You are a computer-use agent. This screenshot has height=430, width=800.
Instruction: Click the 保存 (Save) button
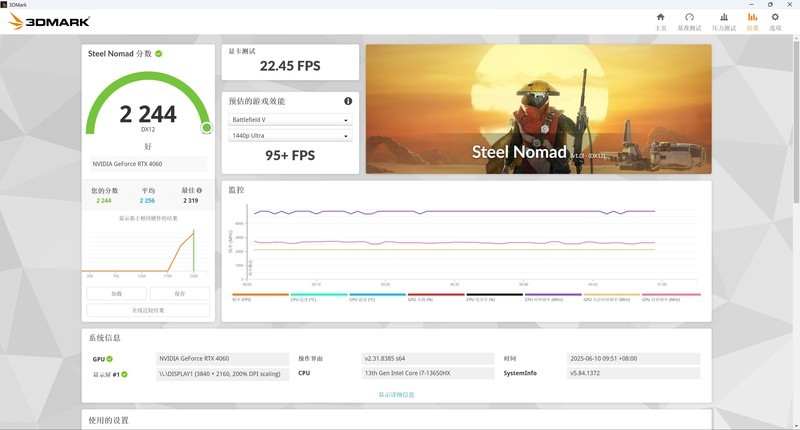(180, 294)
